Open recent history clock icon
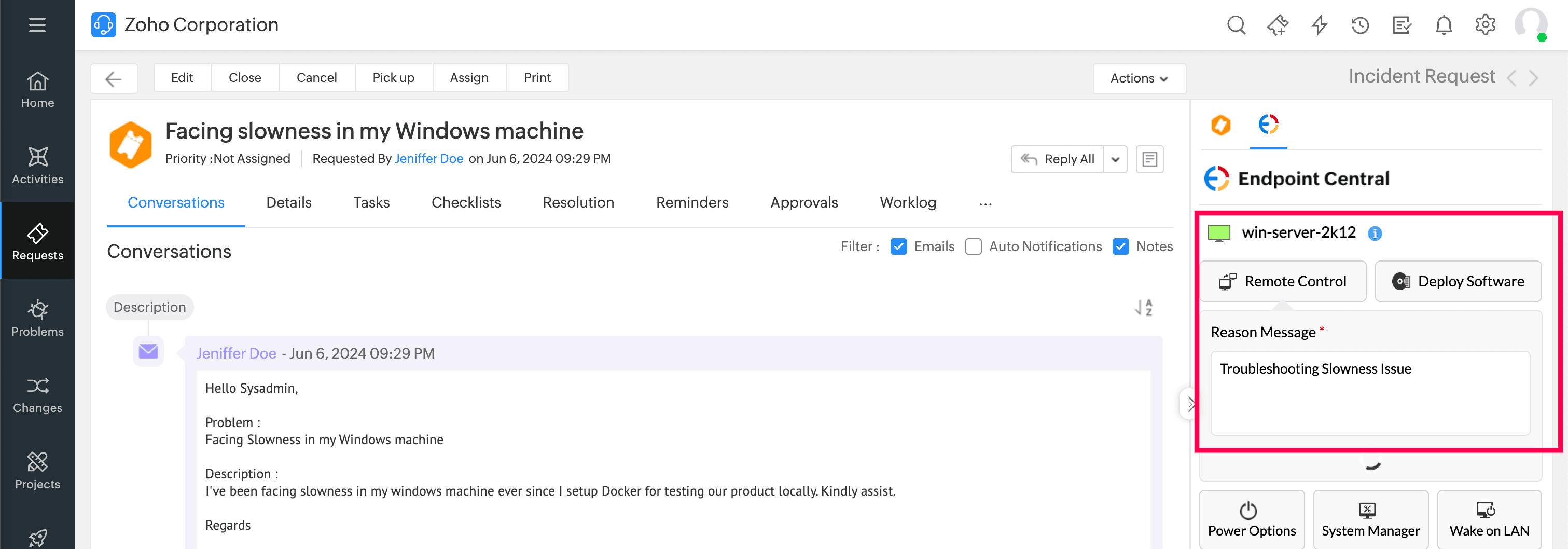The height and width of the screenshot is (549, 1568). (x=1360, y=25)
